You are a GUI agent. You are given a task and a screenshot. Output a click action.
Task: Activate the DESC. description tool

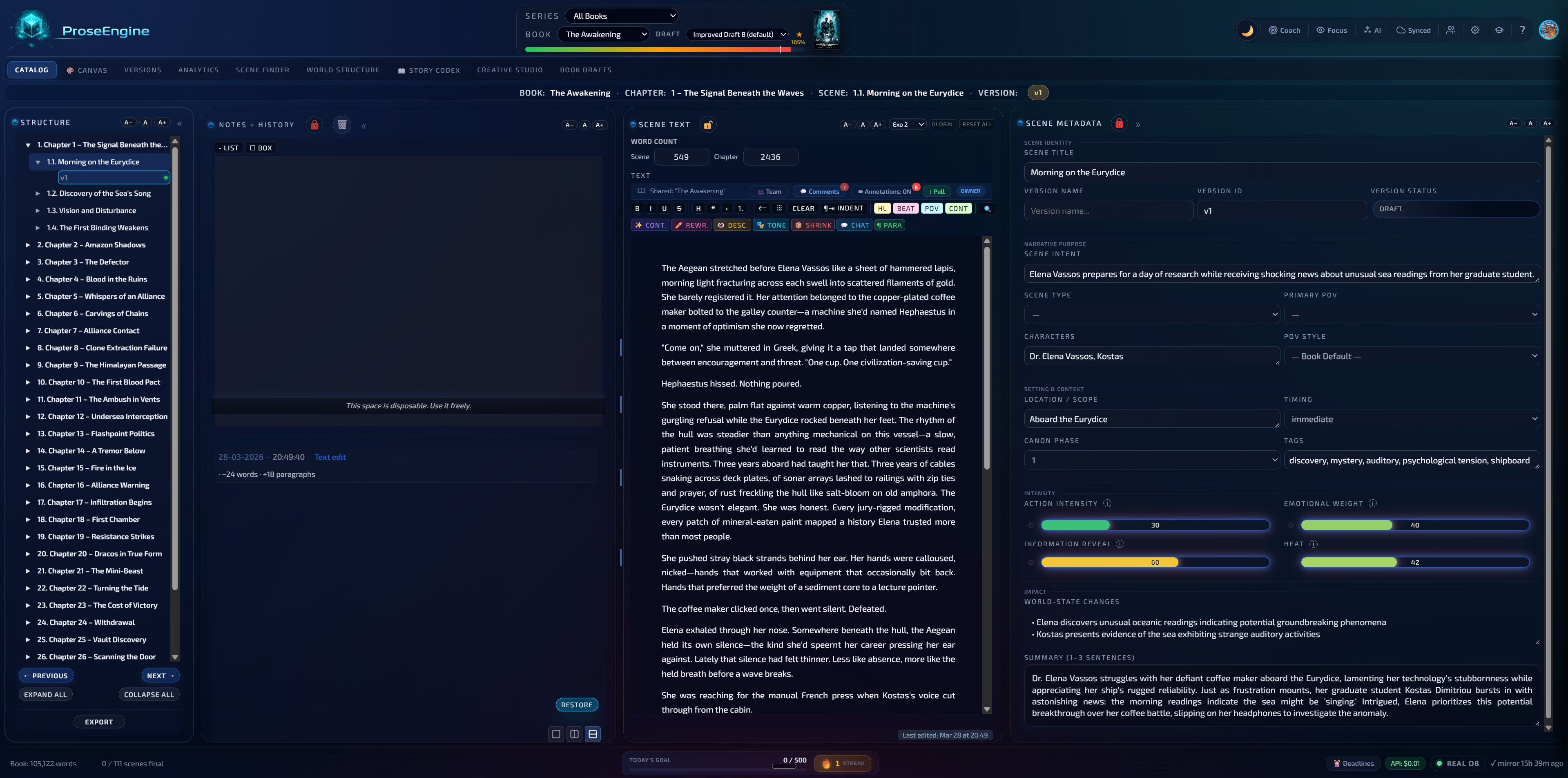[732, 225]
